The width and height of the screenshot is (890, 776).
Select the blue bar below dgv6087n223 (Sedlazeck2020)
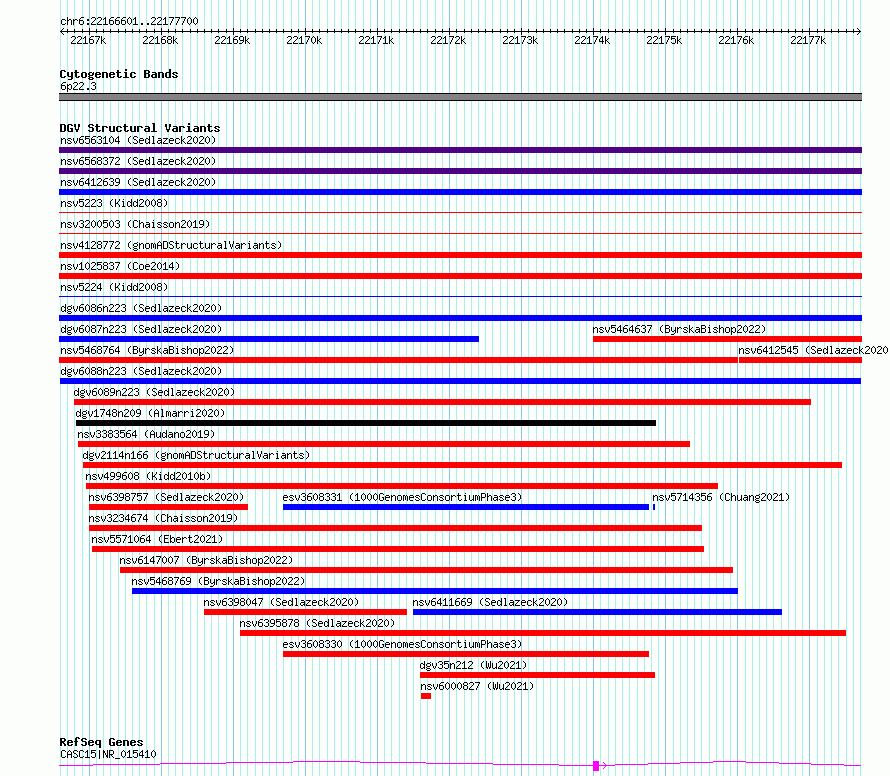(269, 339)
